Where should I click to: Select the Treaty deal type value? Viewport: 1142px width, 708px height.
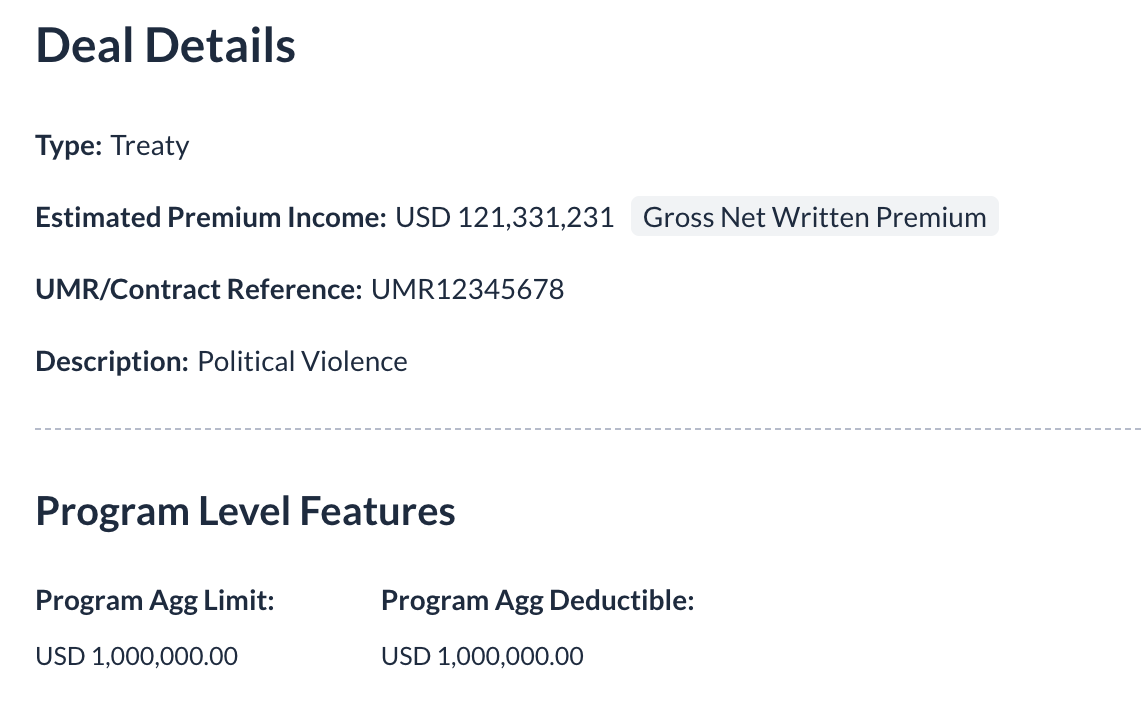tap(150, 146)
